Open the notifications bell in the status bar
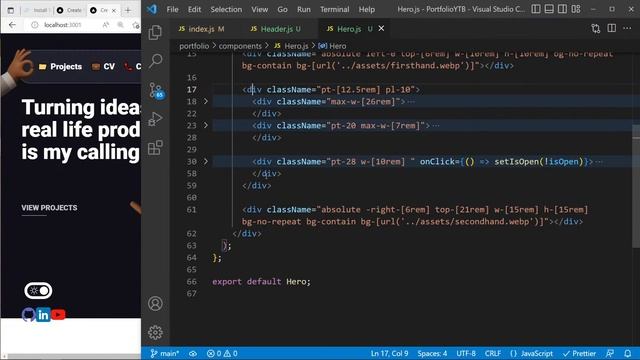This screenshot has width=640, height=360. [628, 353]
